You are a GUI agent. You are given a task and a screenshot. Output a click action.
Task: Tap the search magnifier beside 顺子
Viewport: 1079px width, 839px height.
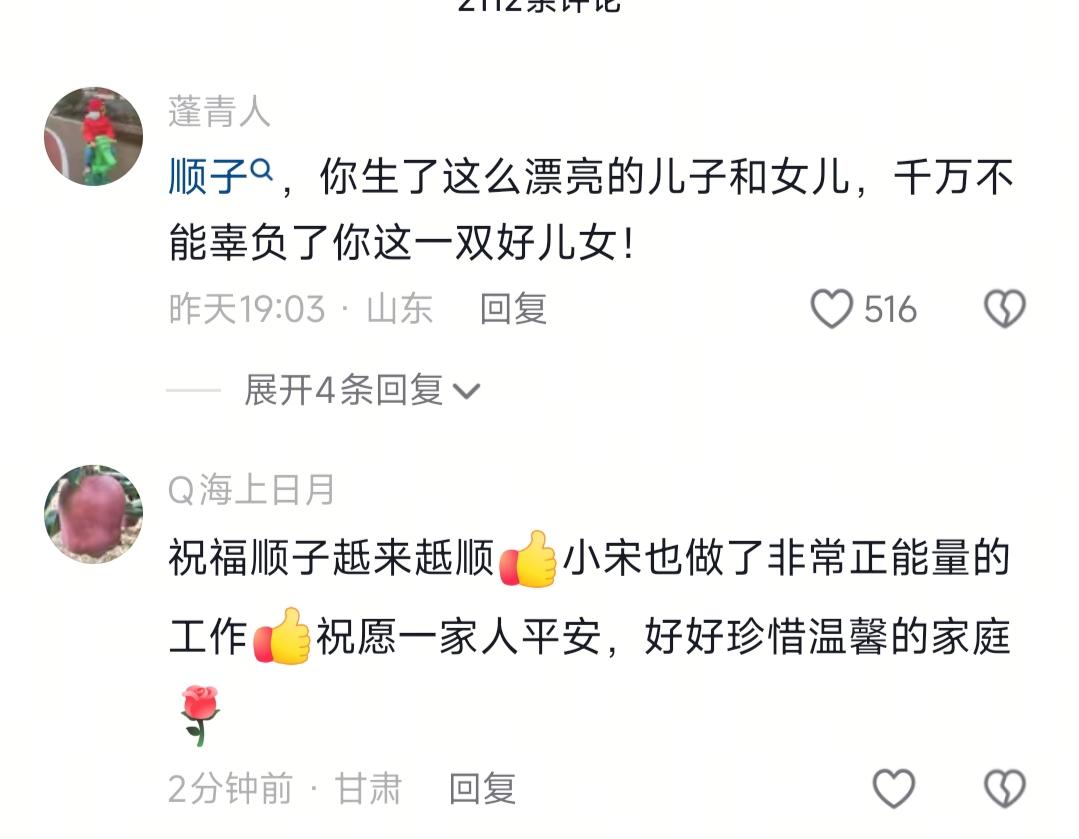pos(261,169)
